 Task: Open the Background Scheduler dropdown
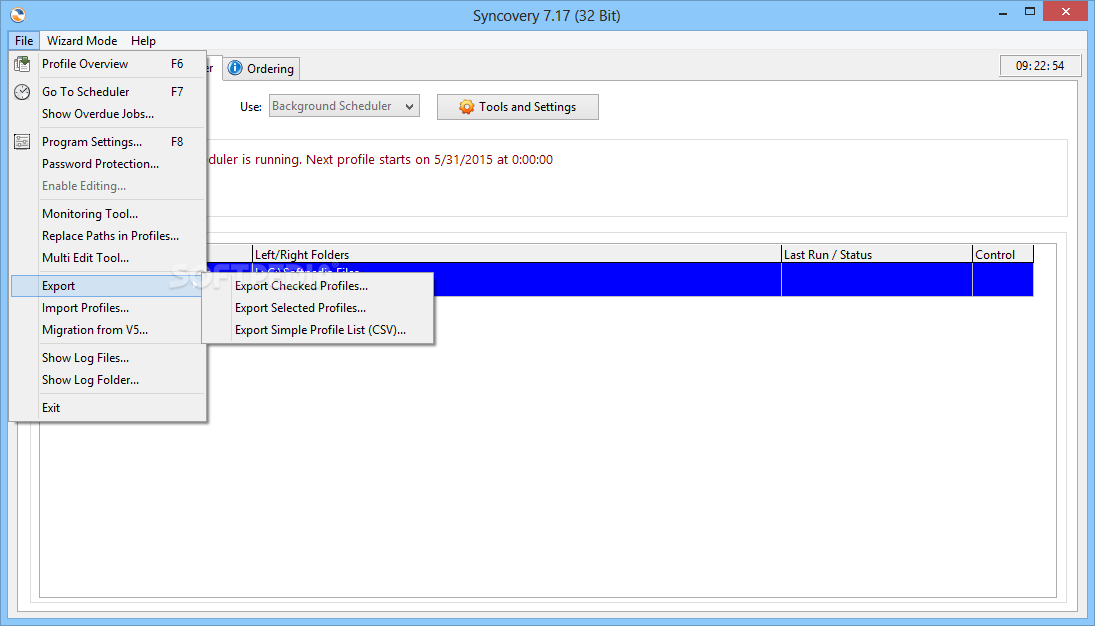344,106
